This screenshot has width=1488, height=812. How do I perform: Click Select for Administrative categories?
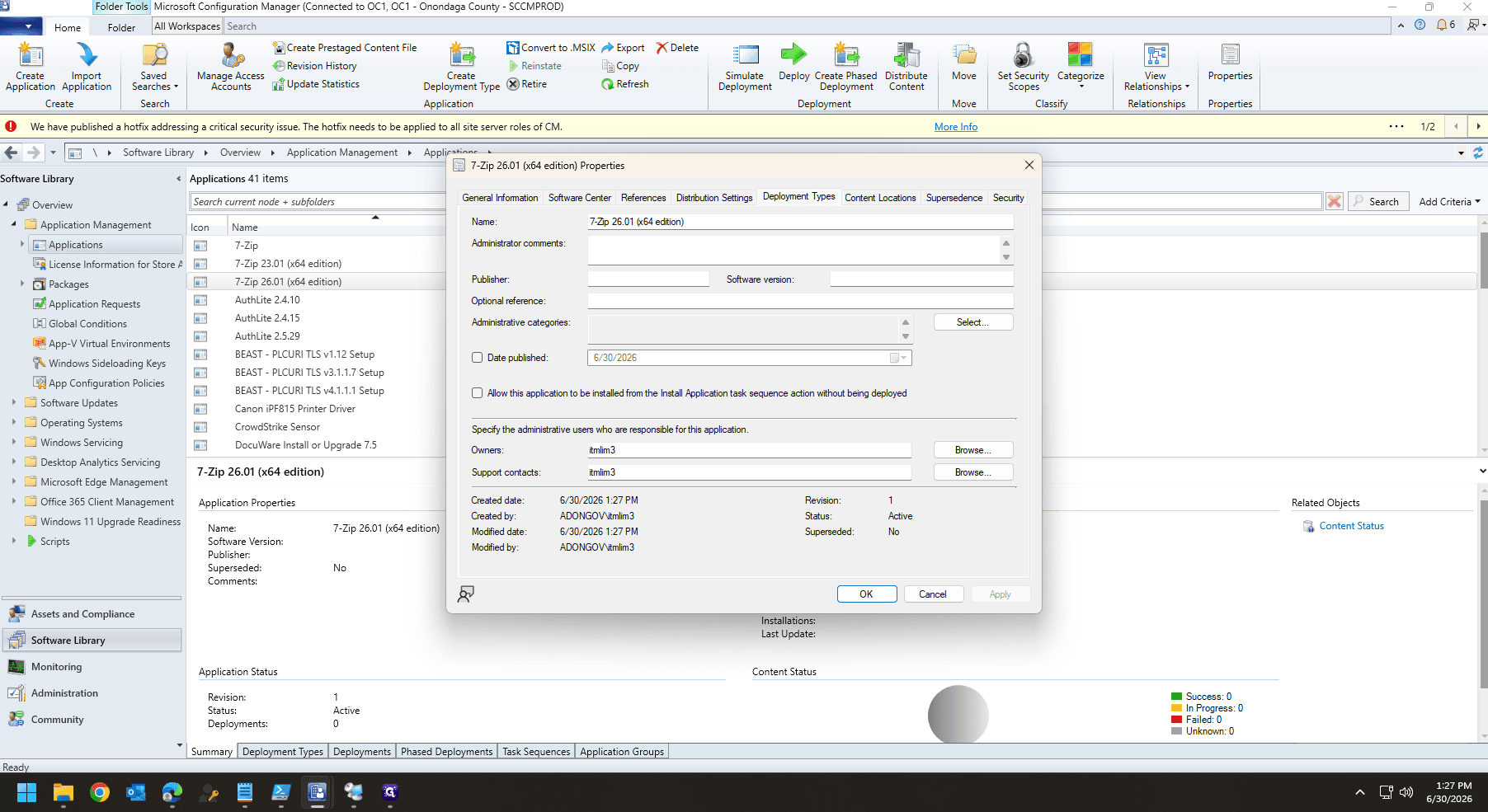(x=973, y=322)
